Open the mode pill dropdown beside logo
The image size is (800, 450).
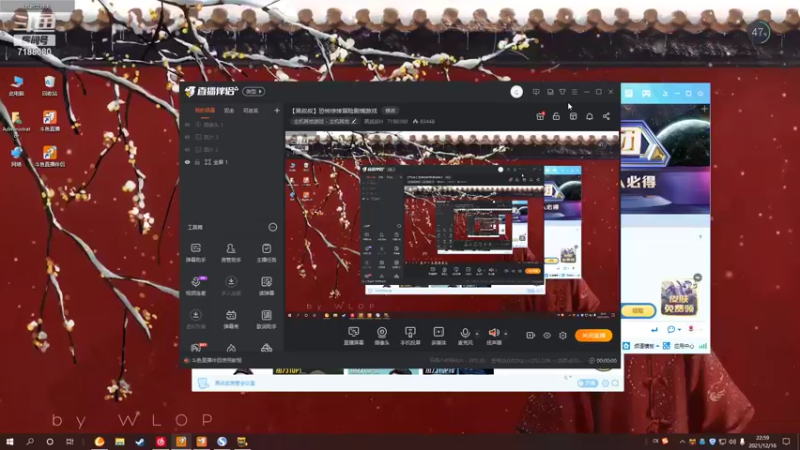click(254, 92)
